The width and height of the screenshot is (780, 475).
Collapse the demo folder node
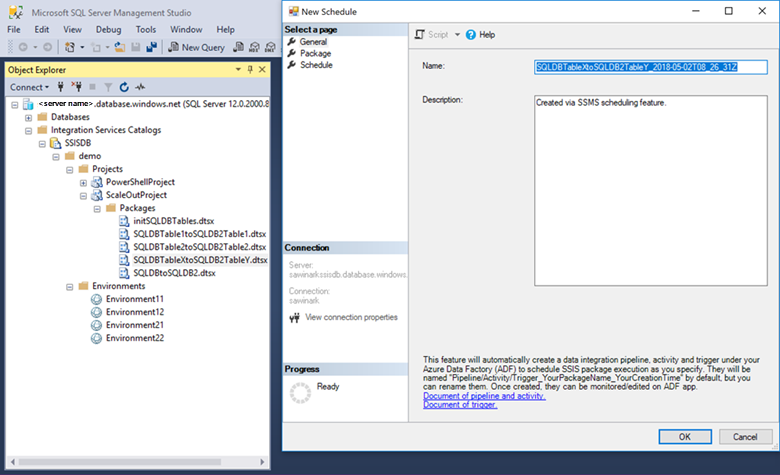[x=56, y=157]
